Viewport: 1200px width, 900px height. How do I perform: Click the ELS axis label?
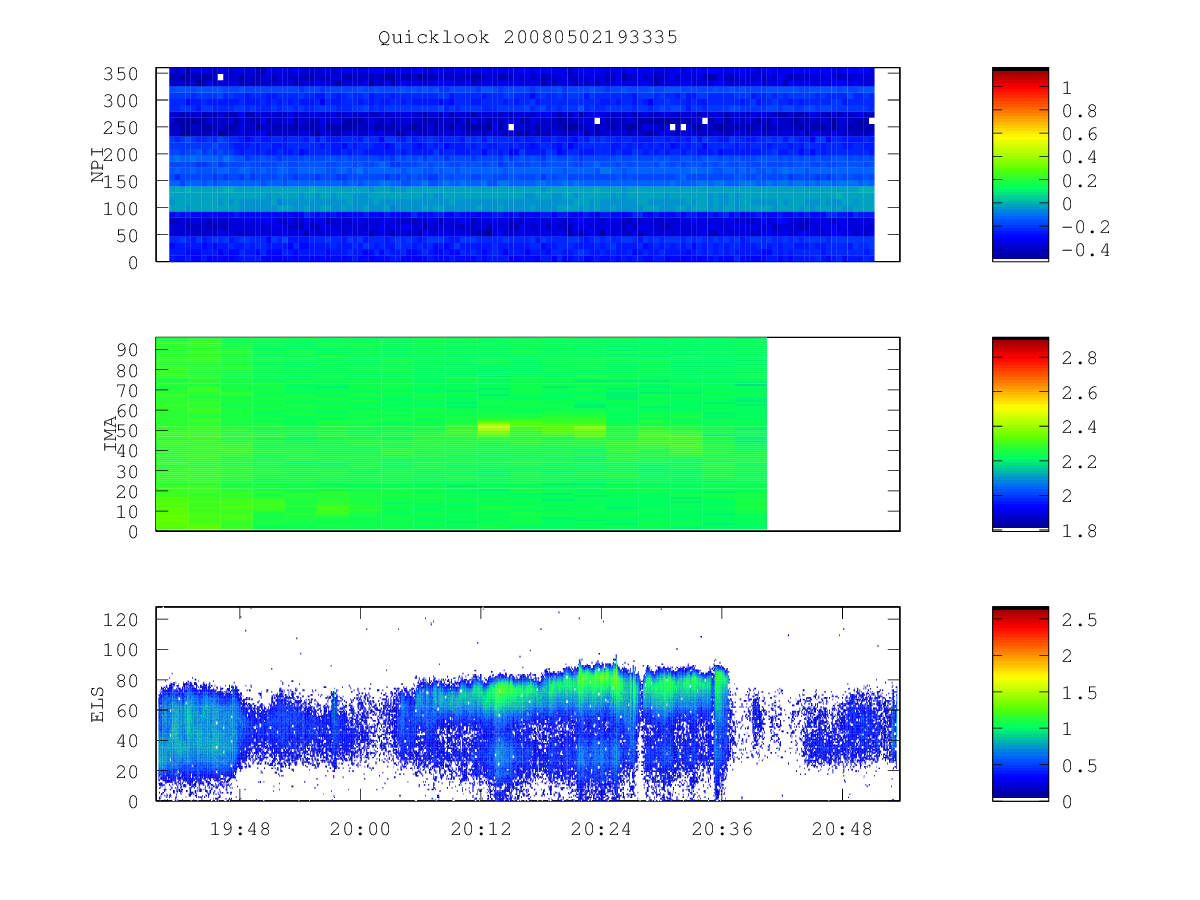click(x=98, y=704)
